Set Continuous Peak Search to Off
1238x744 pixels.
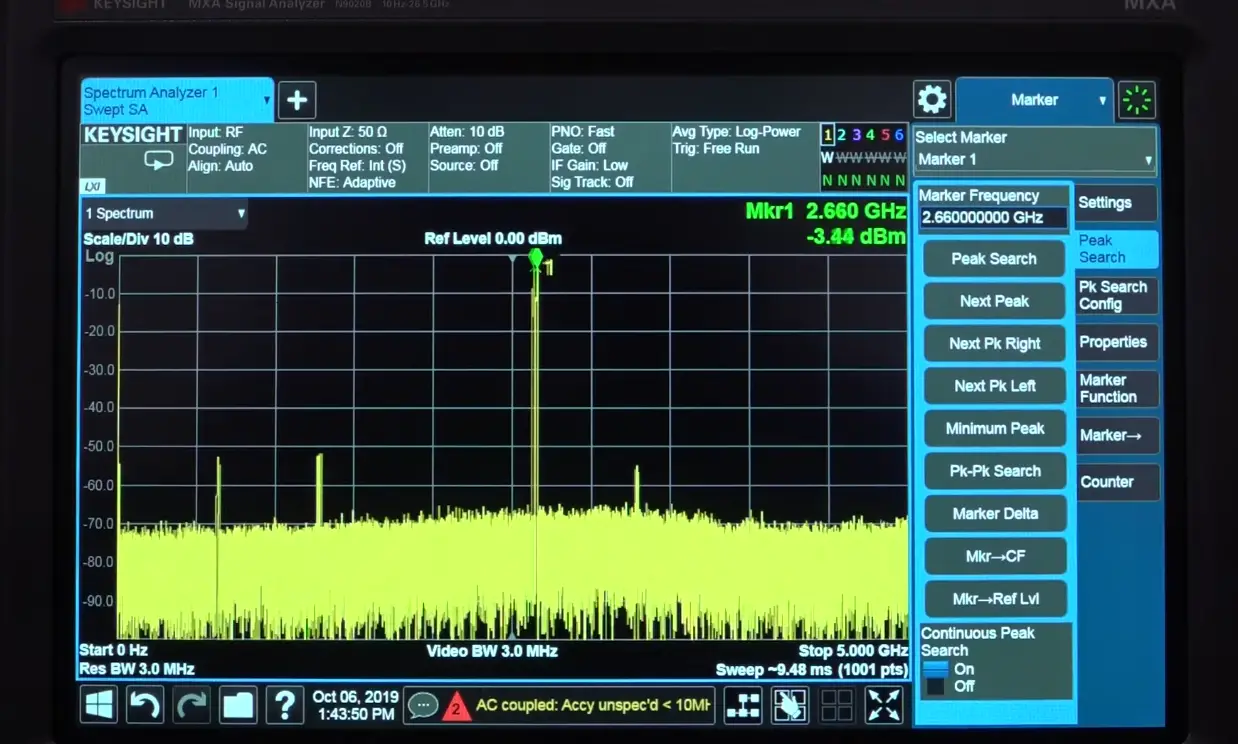(948, 688)
